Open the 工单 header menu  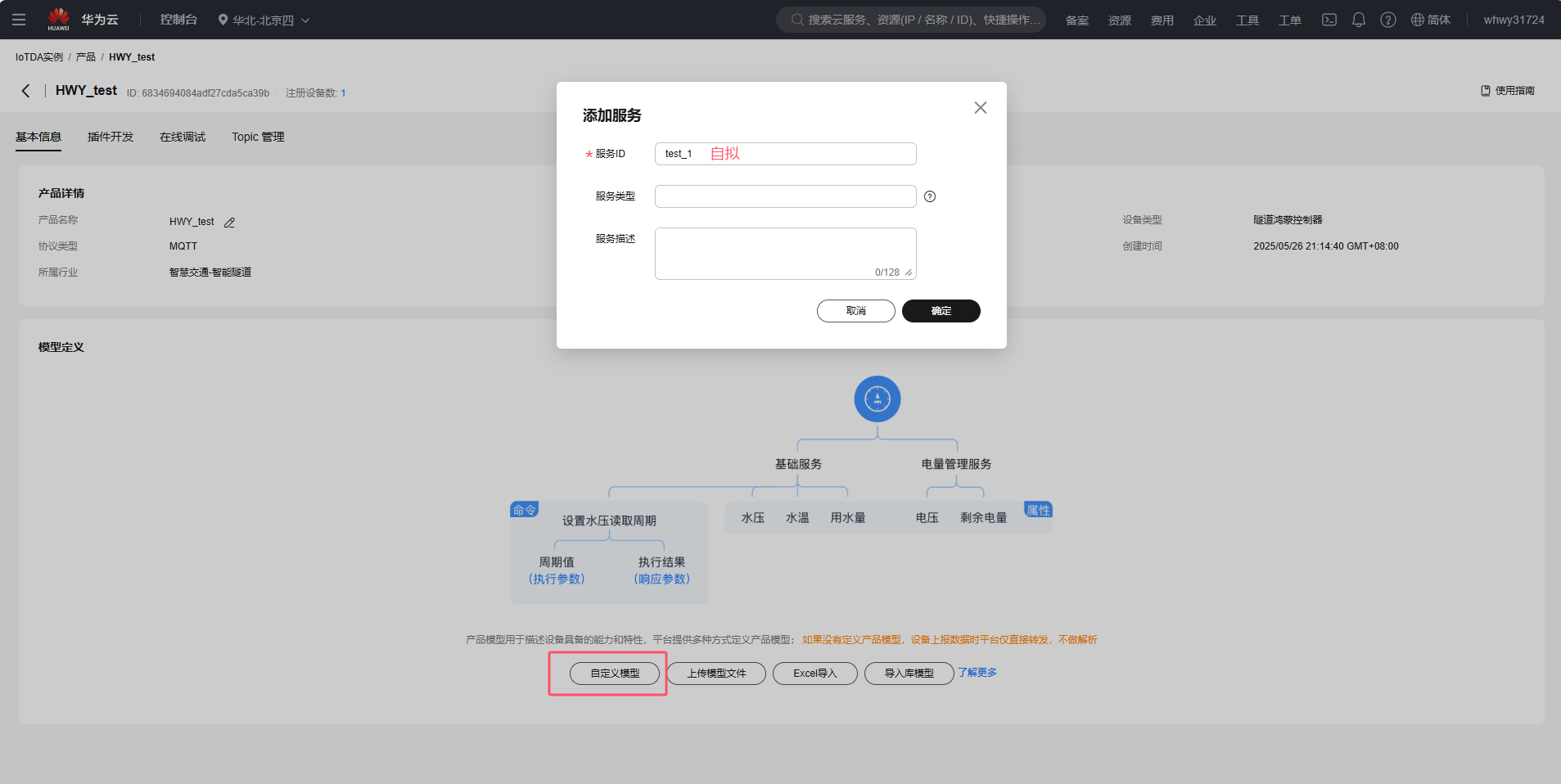click(x=1290, y=20)
